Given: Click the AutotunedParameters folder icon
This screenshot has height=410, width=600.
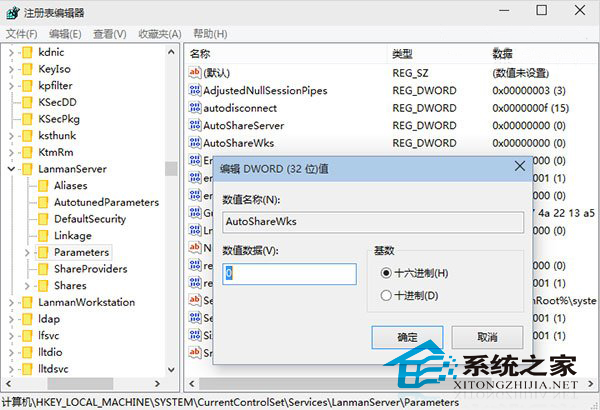Looking at the screenshot, I should (43, 203).
